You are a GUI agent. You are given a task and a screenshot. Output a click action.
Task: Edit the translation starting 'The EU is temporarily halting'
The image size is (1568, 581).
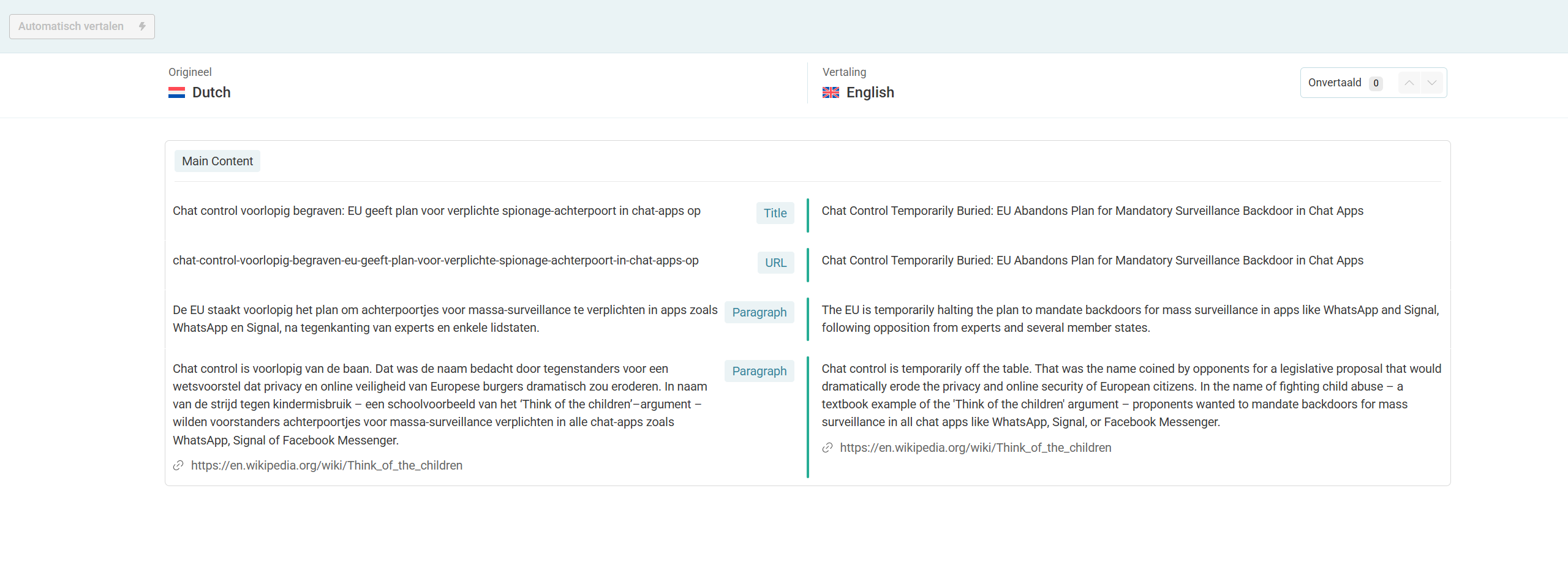coord(1130,318)
